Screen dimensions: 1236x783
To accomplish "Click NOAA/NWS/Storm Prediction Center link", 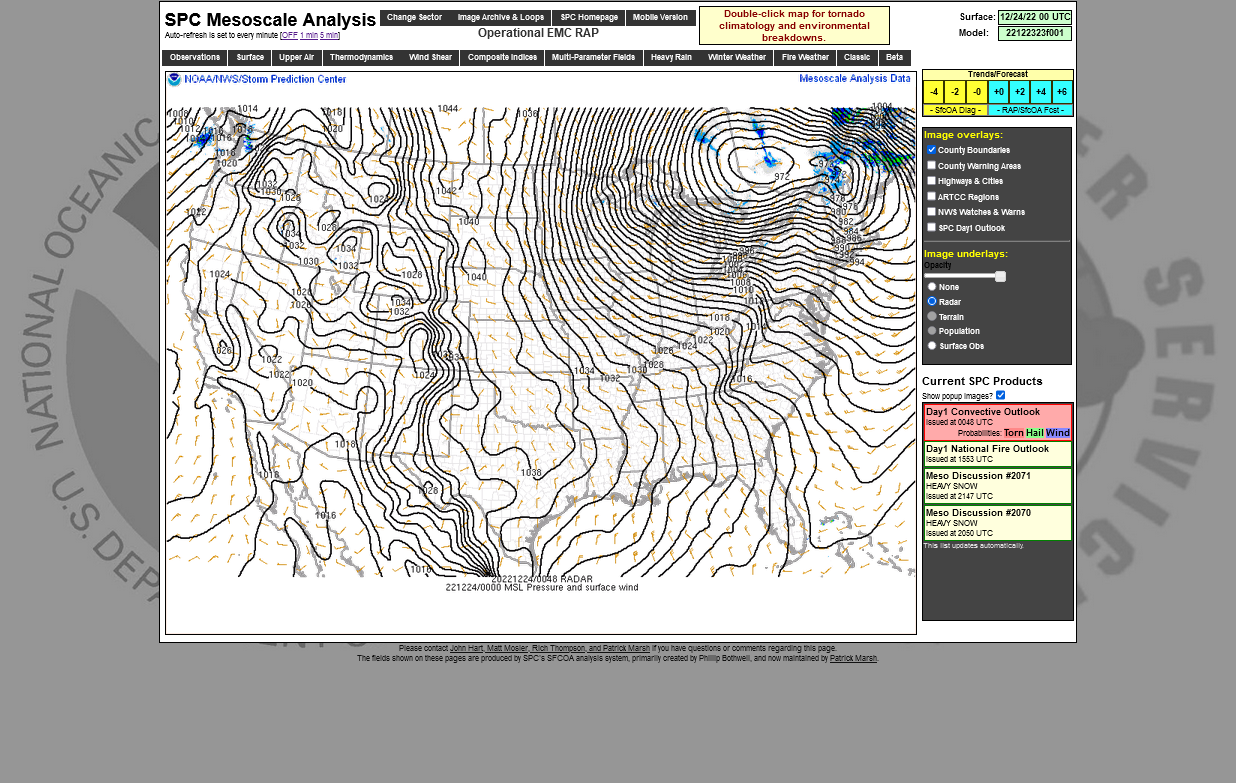I will 265,79.
